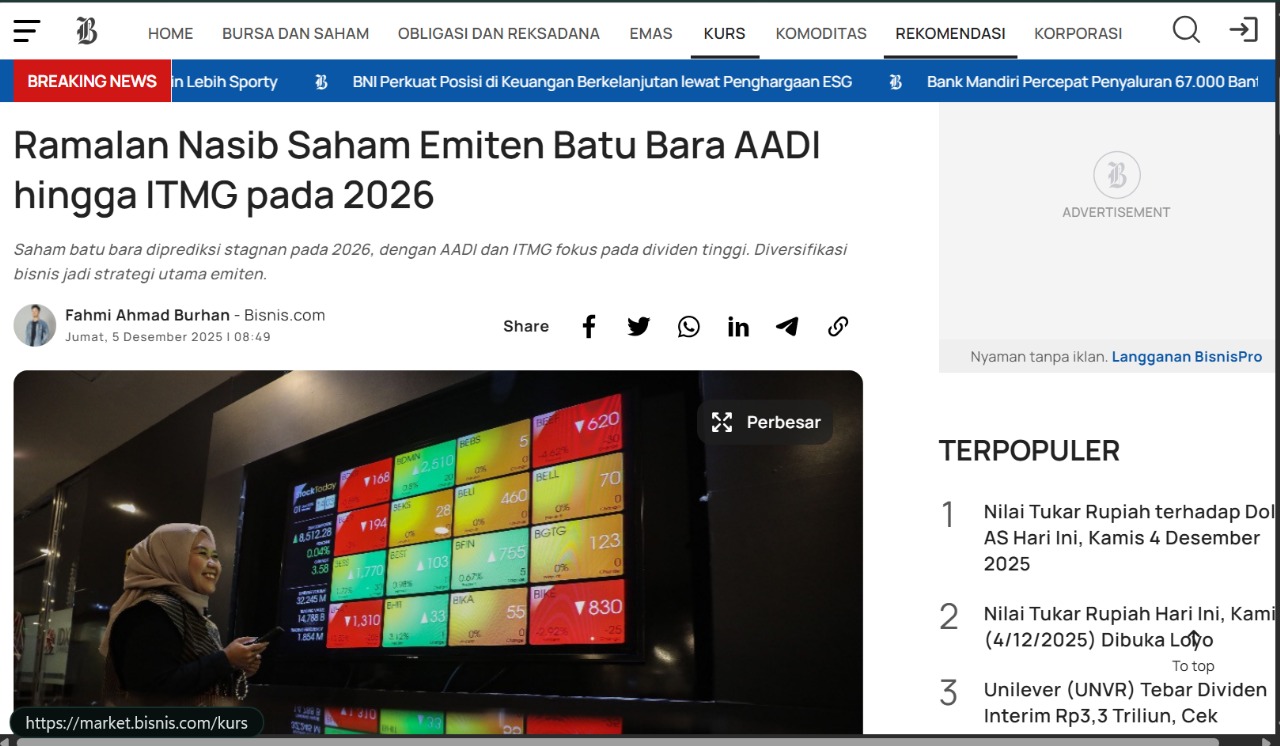The height and width of the screenshot is (746, 1280).
Task: Click author name Fahmi Ahmad Burhan
Action: tap(148, 315)
